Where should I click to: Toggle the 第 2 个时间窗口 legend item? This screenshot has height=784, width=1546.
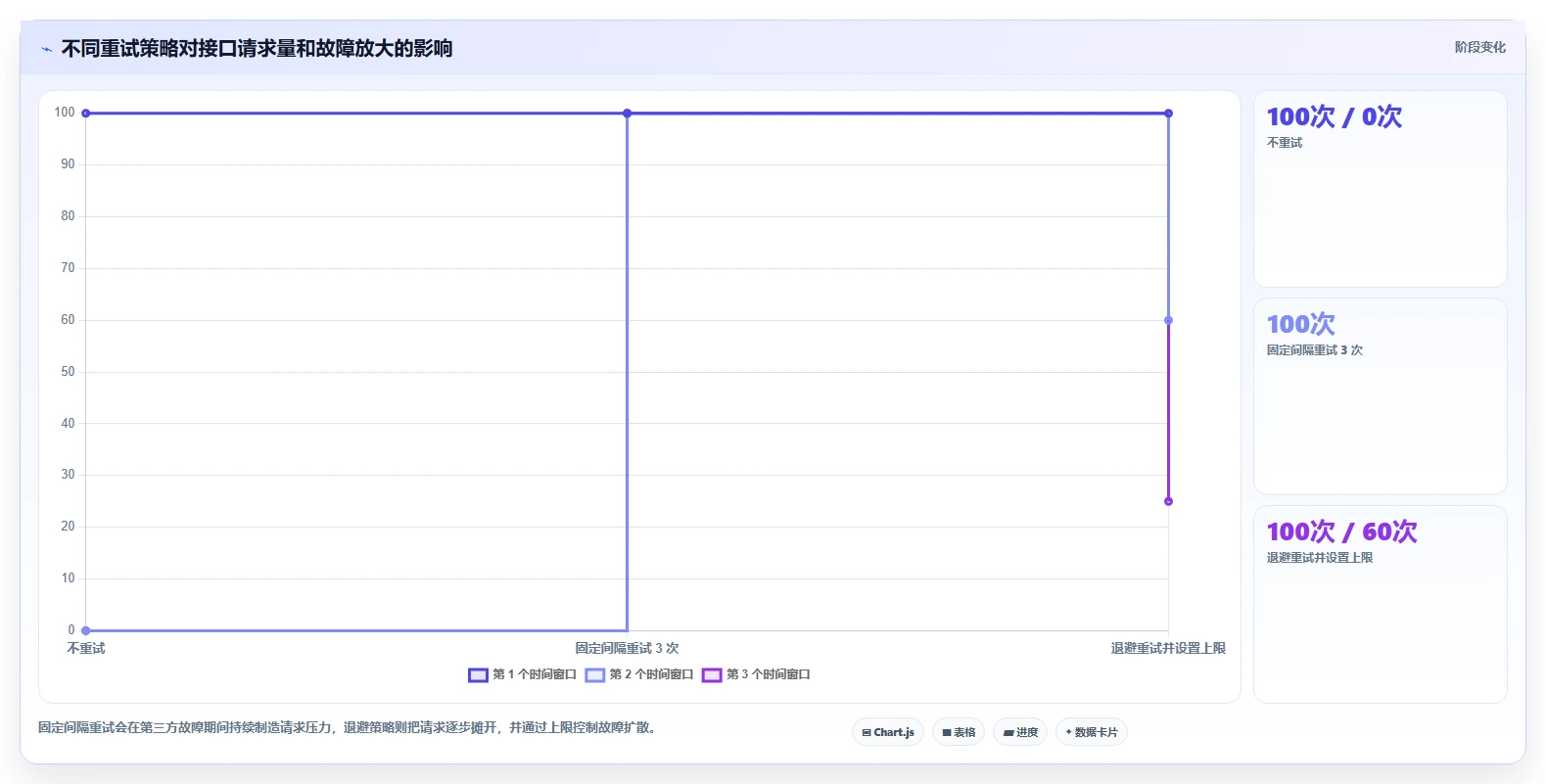click(x=639, y=674)
